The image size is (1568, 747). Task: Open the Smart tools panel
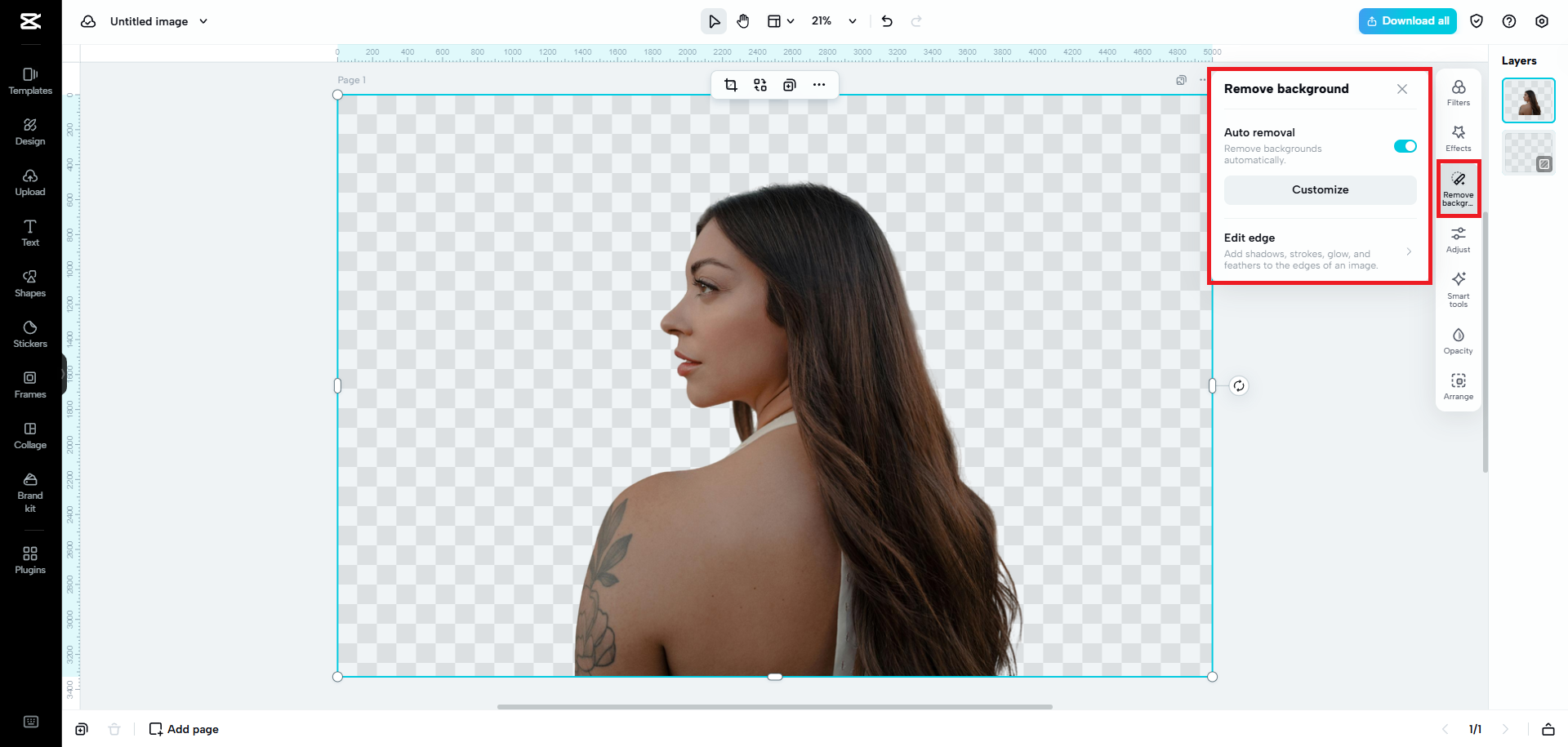pyautogui.click(x=1459, y=291)
